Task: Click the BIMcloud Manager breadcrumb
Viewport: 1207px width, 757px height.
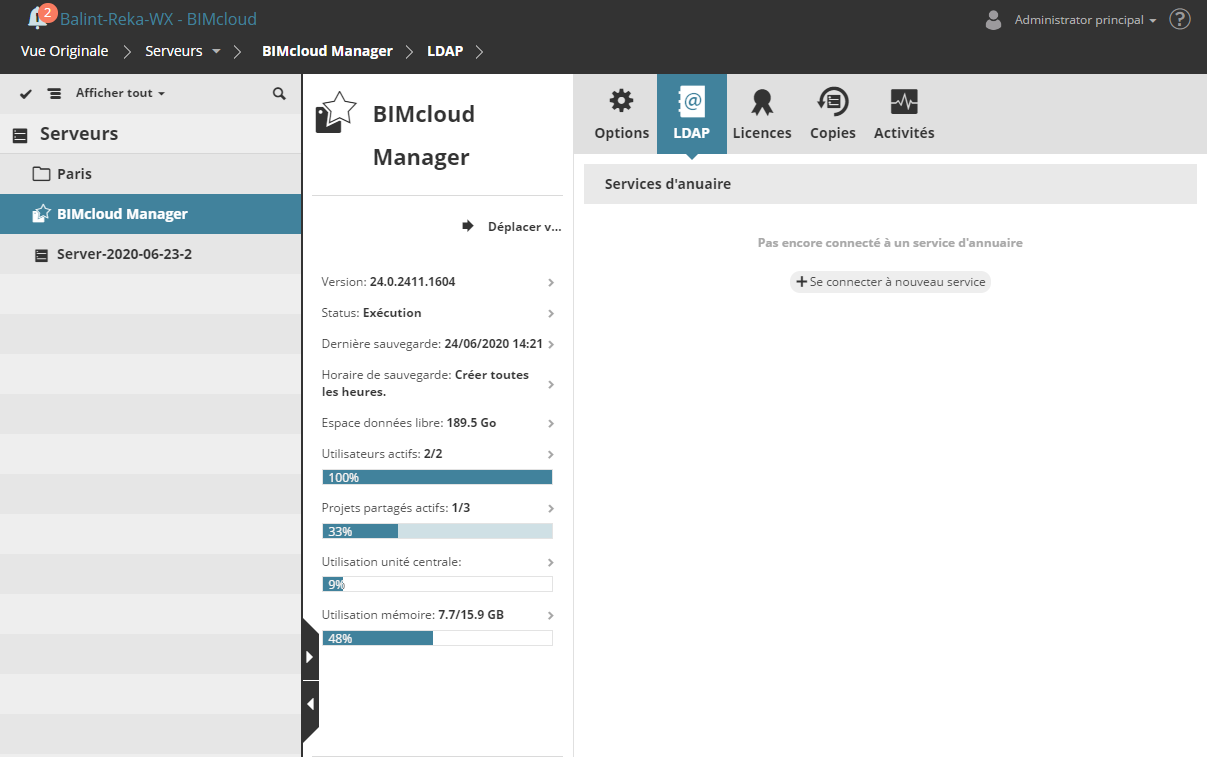Action: point(327,51)
